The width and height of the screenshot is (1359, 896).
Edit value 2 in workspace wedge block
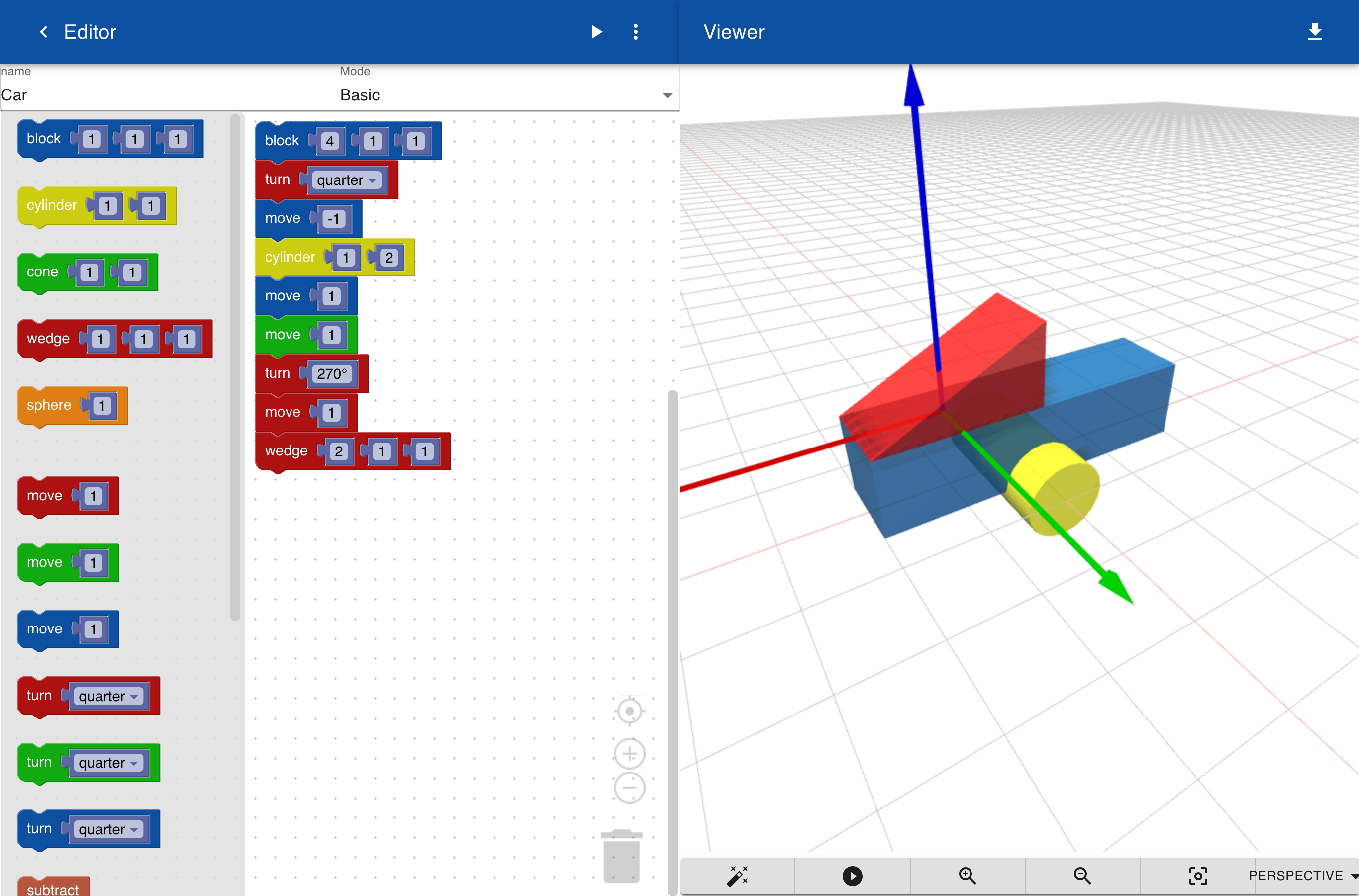(338, 451)
